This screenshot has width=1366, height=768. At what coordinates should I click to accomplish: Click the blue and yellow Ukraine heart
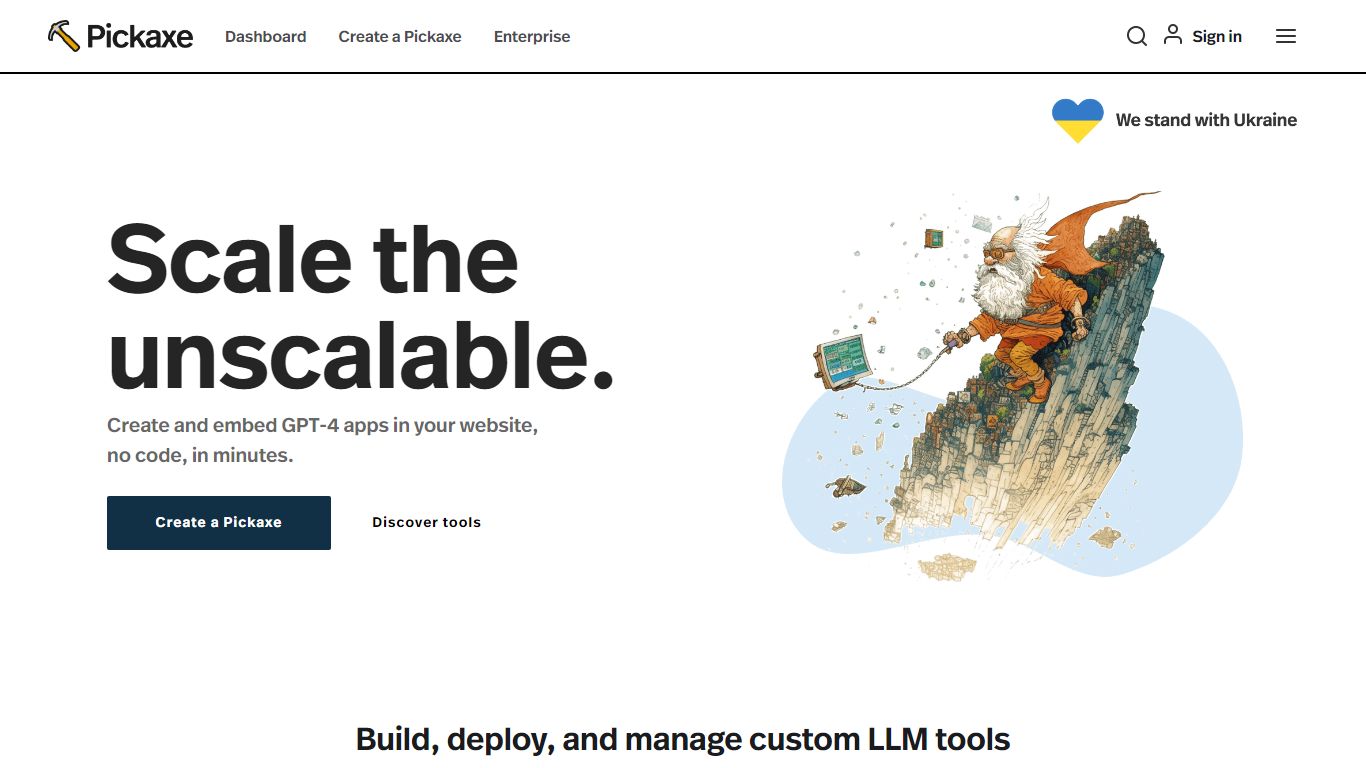[x=1077, y=120]
